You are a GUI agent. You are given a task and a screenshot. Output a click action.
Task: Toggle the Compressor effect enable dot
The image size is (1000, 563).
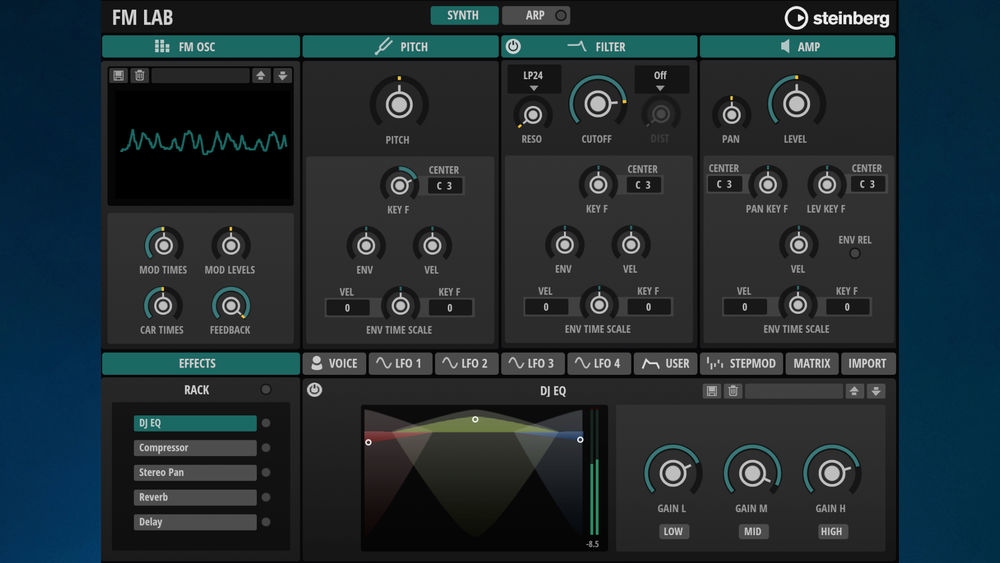266,448
